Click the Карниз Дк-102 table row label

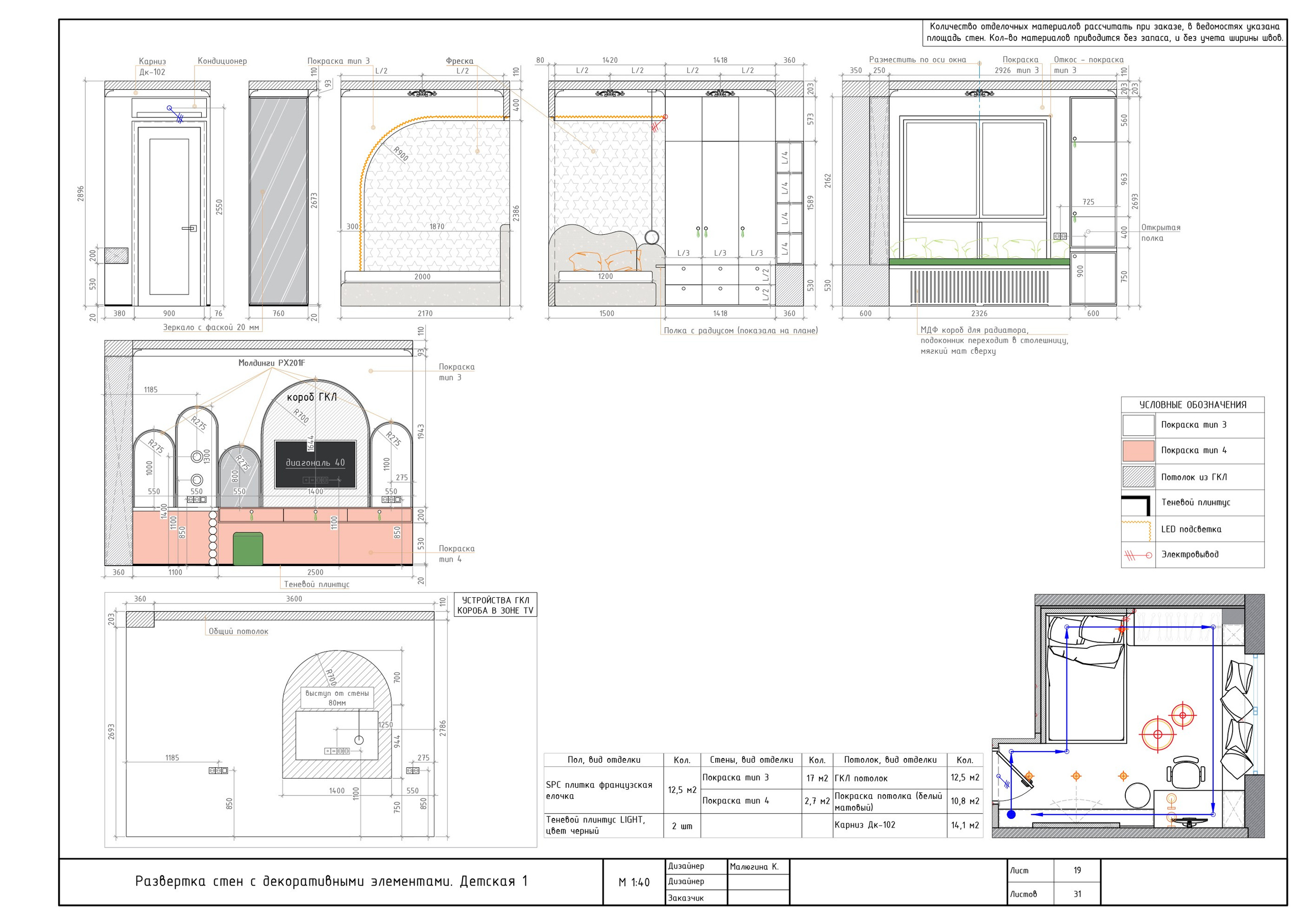(x=865, y=825)
